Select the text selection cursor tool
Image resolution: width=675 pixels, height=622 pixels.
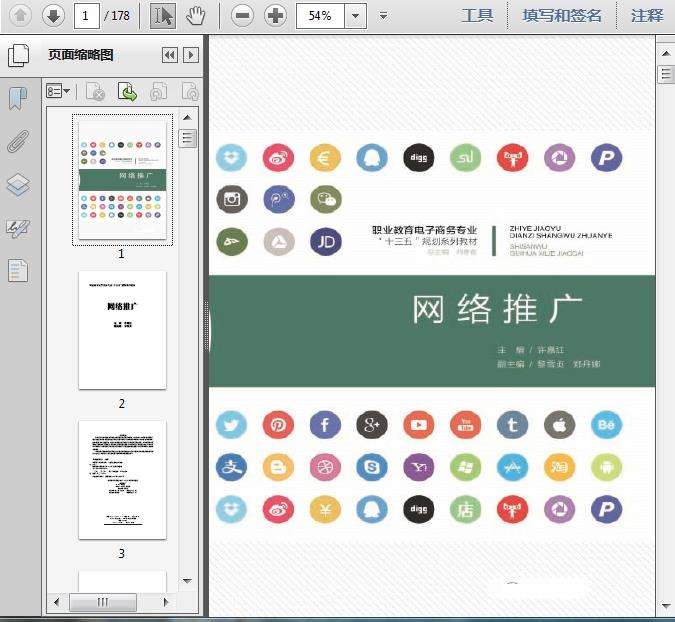tap(163, 16)
